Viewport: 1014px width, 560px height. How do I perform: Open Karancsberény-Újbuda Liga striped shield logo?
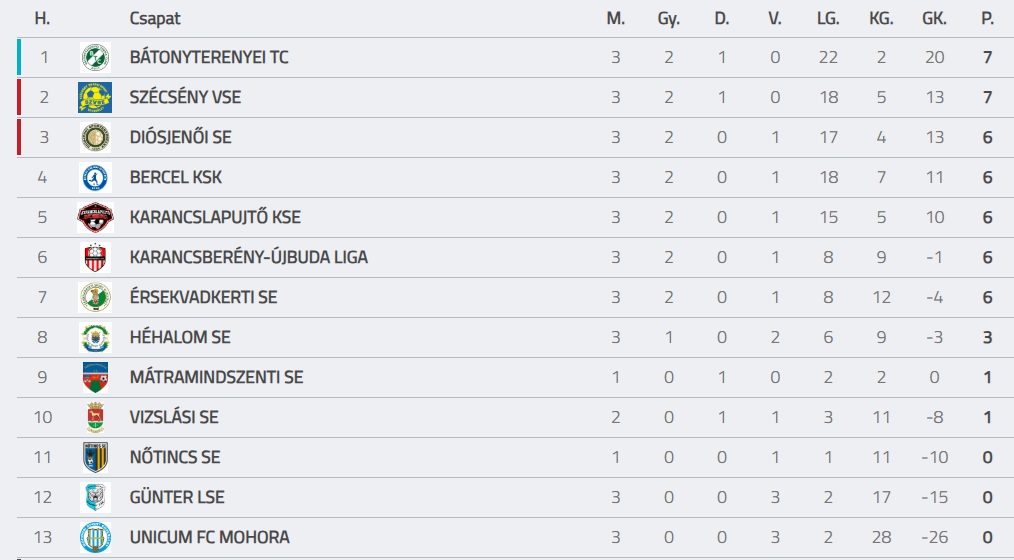(x=95, y=257)
